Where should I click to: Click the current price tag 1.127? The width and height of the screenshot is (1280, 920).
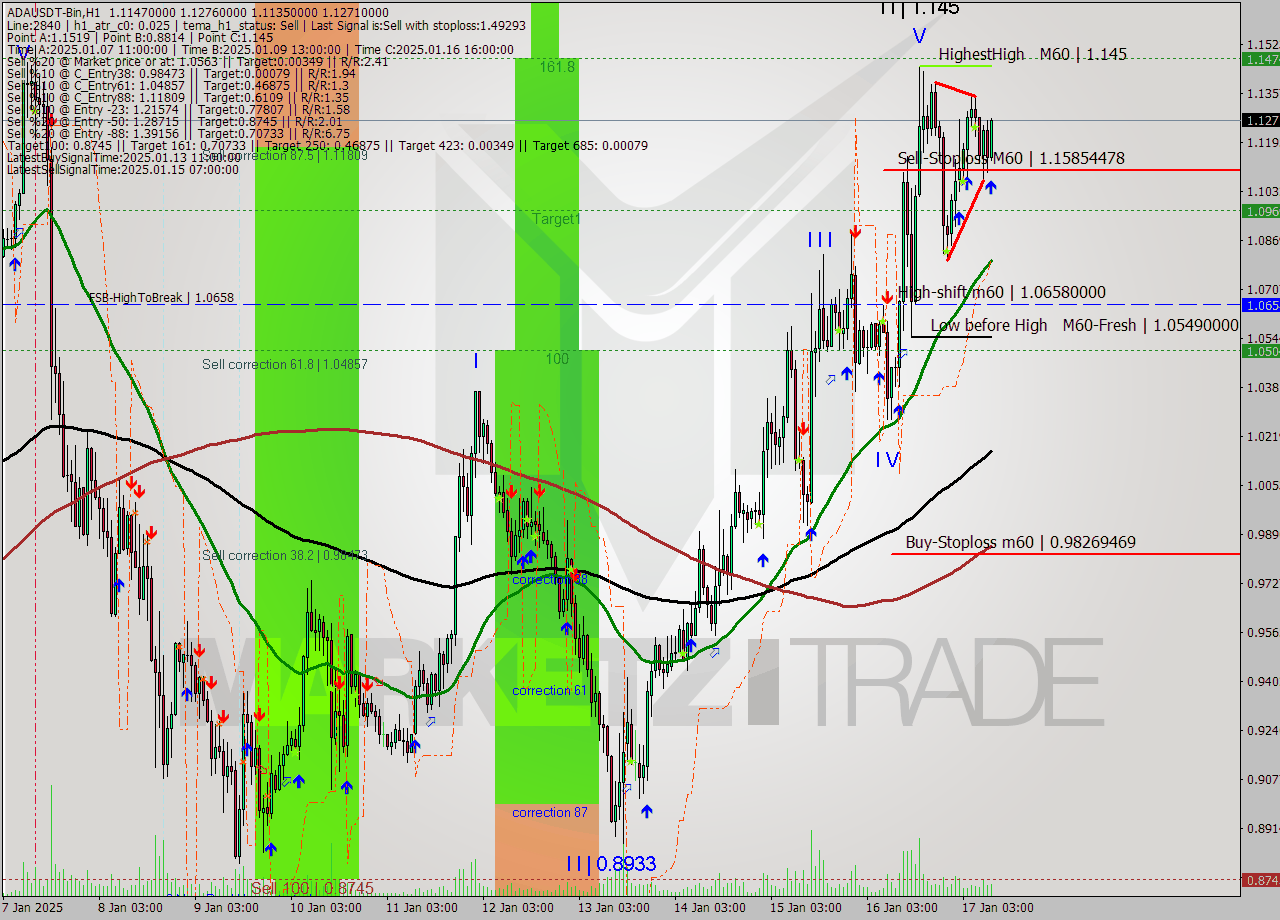pos(1260,120)
